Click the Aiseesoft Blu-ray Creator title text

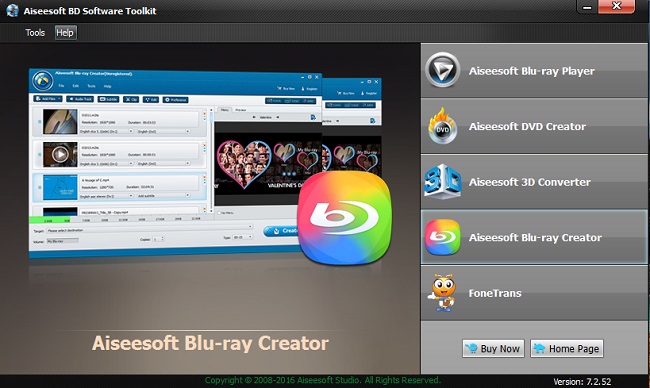(x=210, y=344)
